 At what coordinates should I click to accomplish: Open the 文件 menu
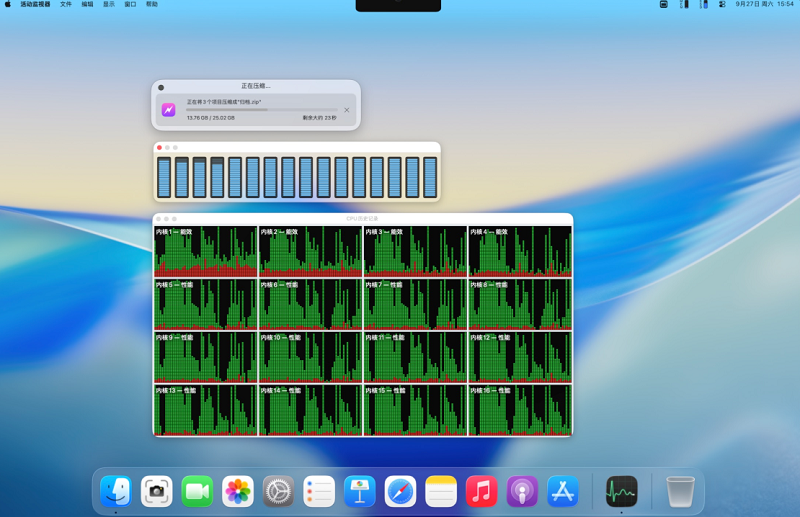click(66, 4)
